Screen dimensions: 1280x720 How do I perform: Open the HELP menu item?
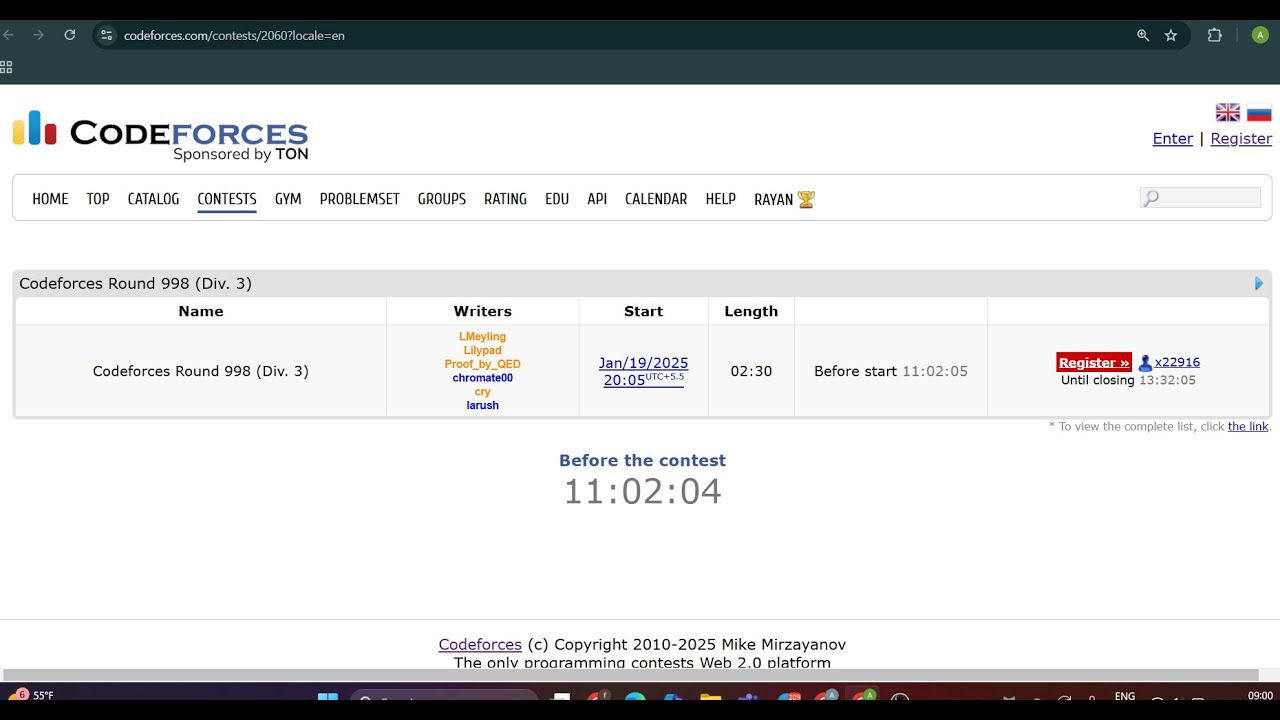point(721,199)
